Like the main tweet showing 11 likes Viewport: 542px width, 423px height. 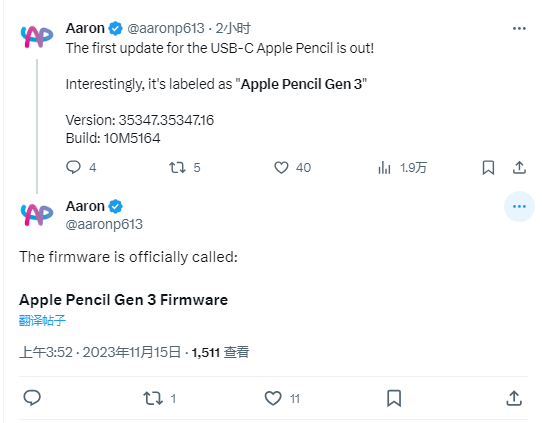click(x=273, y=398)
